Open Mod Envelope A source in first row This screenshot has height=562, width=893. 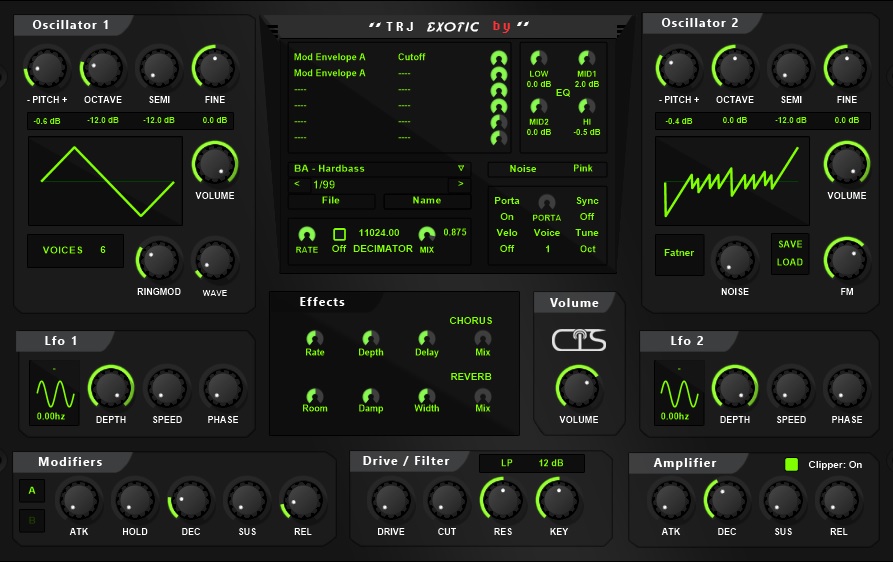[329, 57]
